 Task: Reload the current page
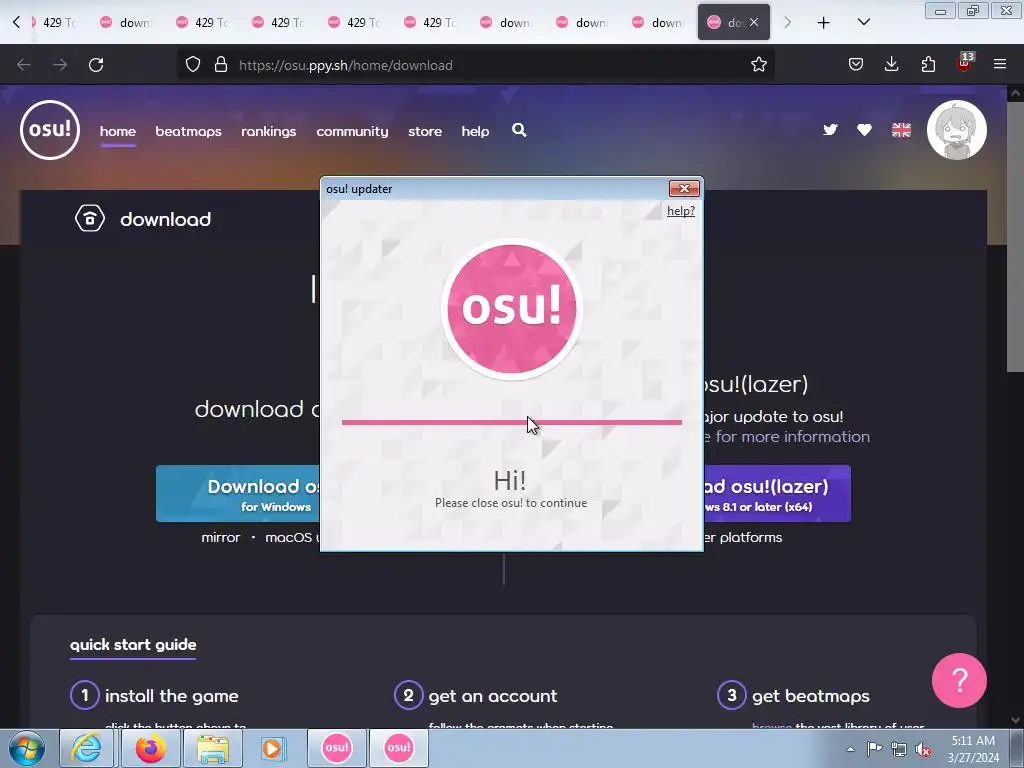(x=96, y=65)
